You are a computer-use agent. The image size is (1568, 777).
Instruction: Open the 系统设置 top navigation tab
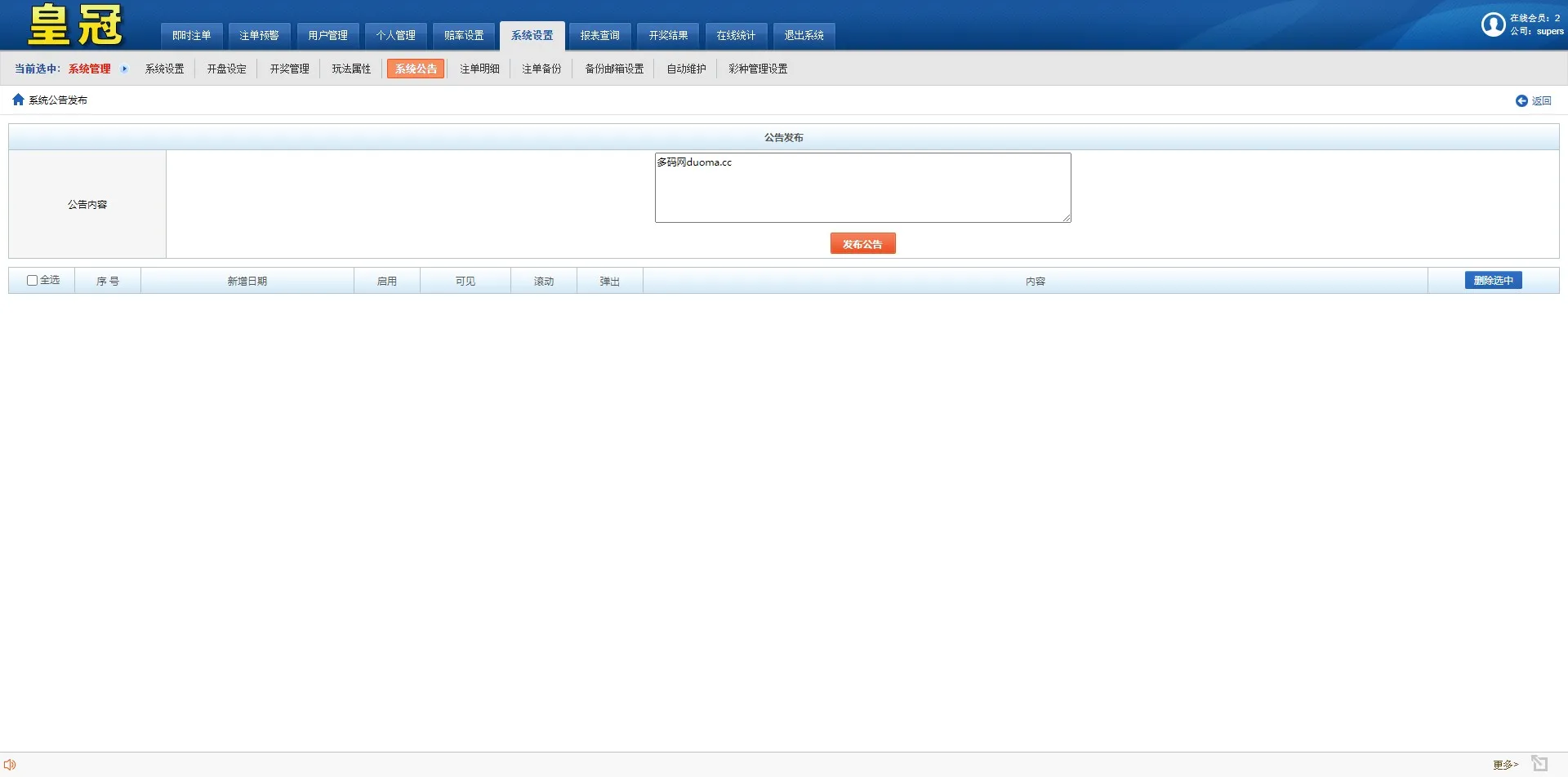(x=532, y=35)
